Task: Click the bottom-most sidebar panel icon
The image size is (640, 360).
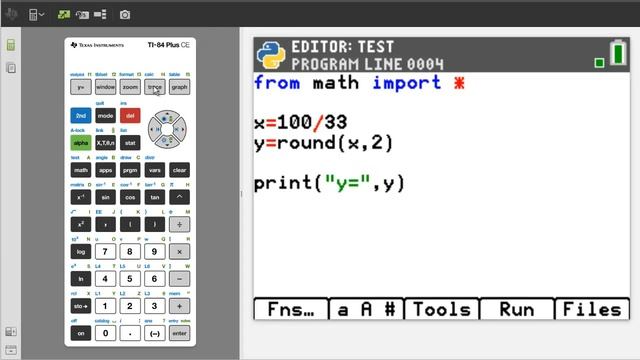Action: 11,349
